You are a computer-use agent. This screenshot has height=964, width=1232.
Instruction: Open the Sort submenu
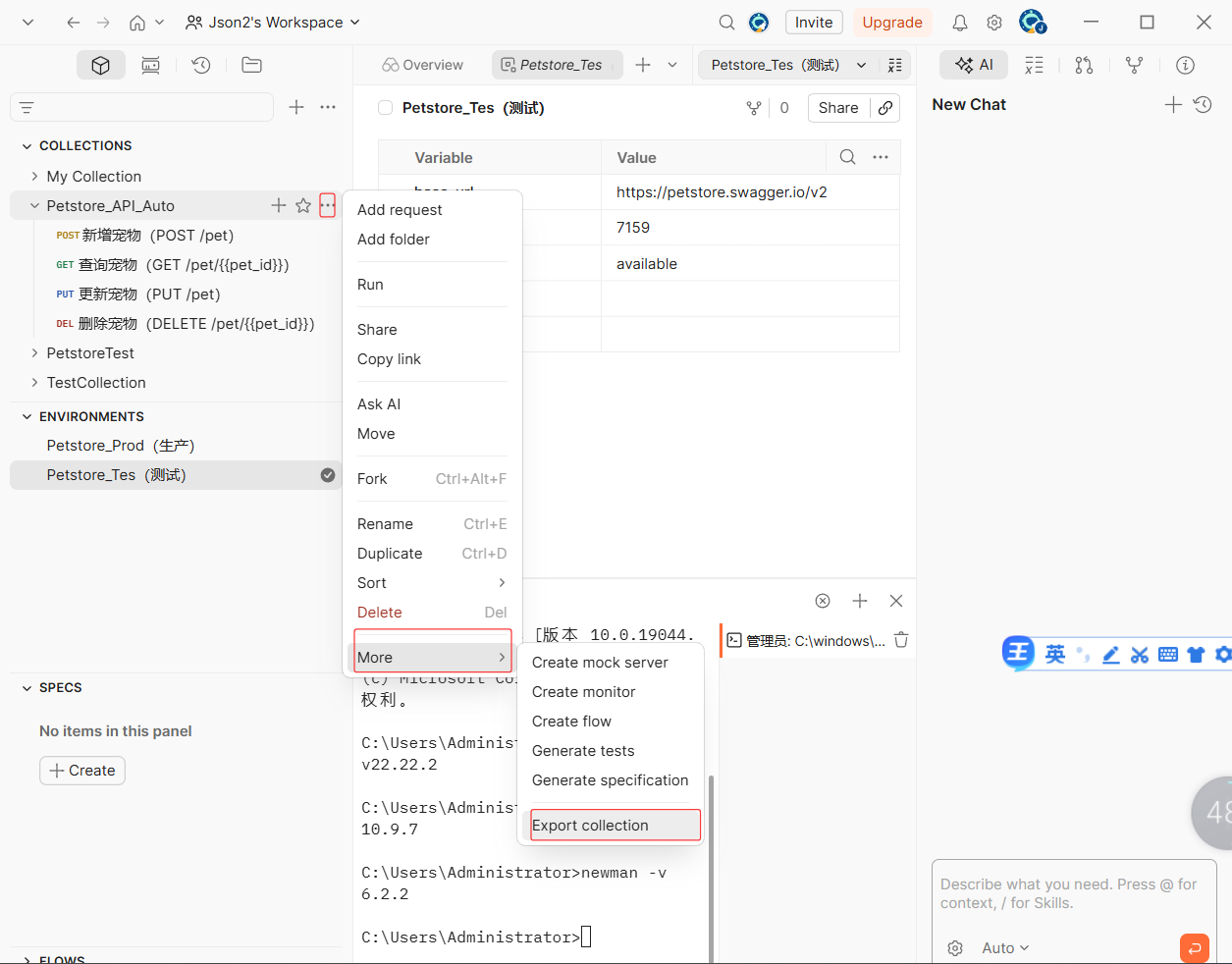click(x=432, y=583)
